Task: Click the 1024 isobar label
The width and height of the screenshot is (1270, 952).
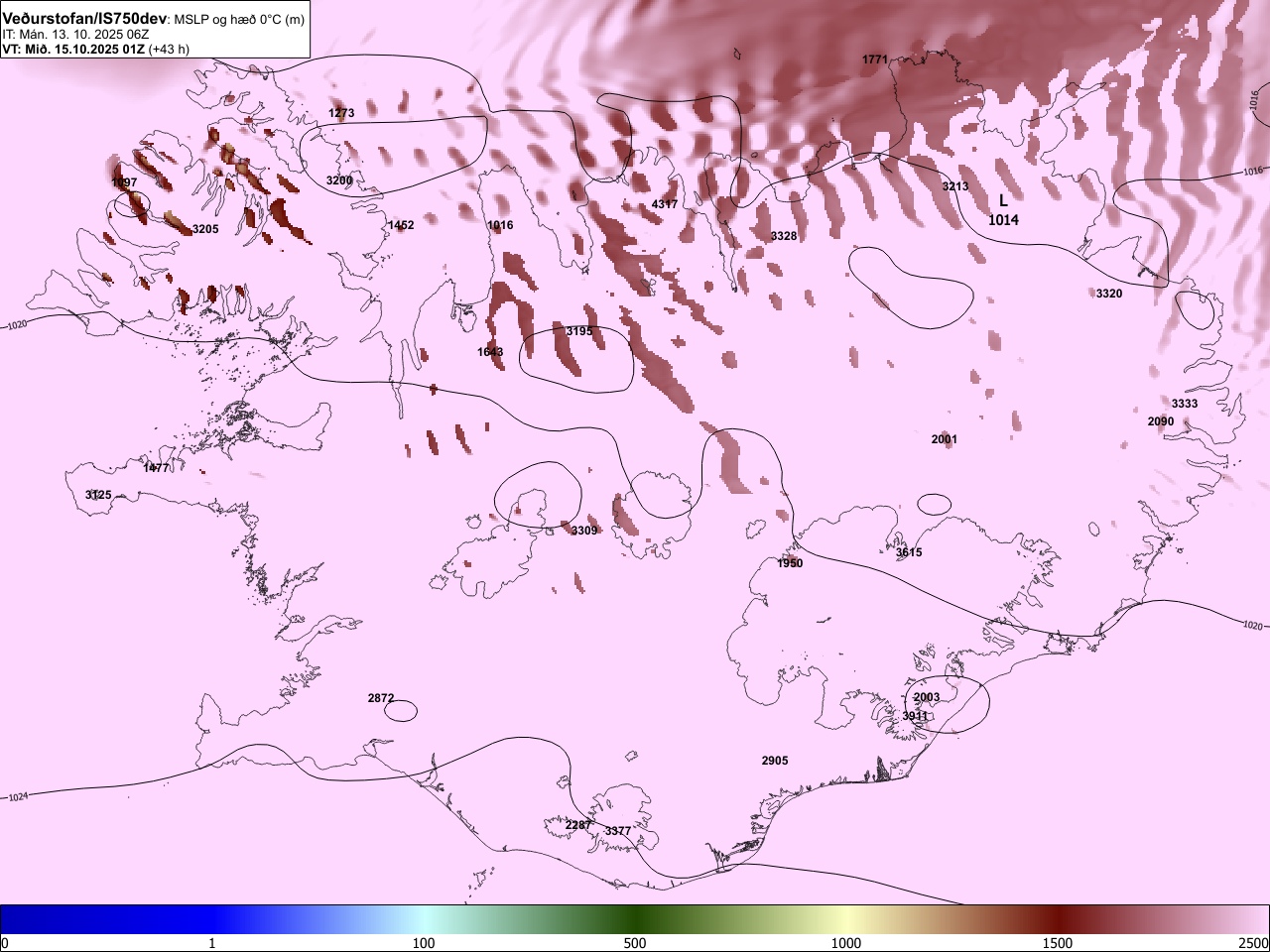Action: [18, 797]
